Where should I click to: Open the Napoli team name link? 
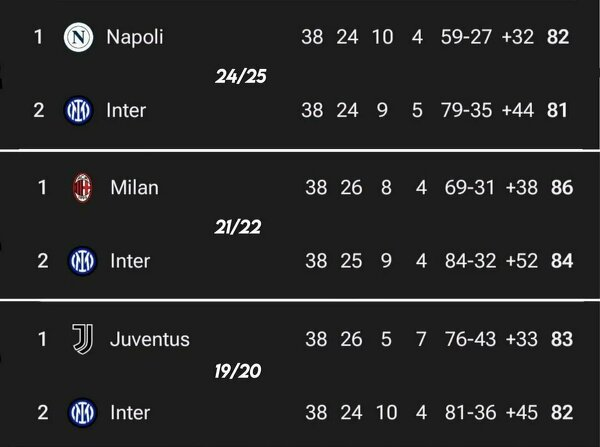click(x=134, y=37)
